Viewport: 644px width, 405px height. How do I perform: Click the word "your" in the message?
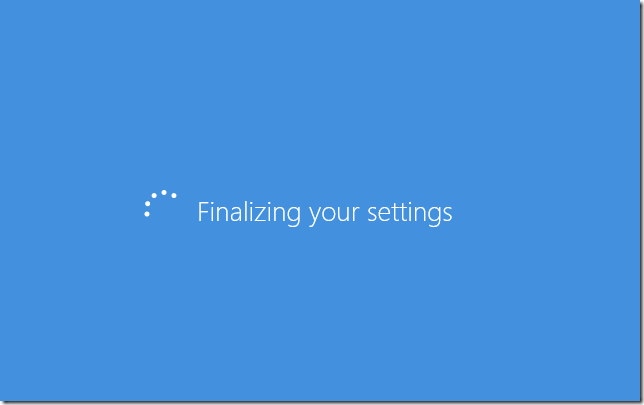pos(334,214)
